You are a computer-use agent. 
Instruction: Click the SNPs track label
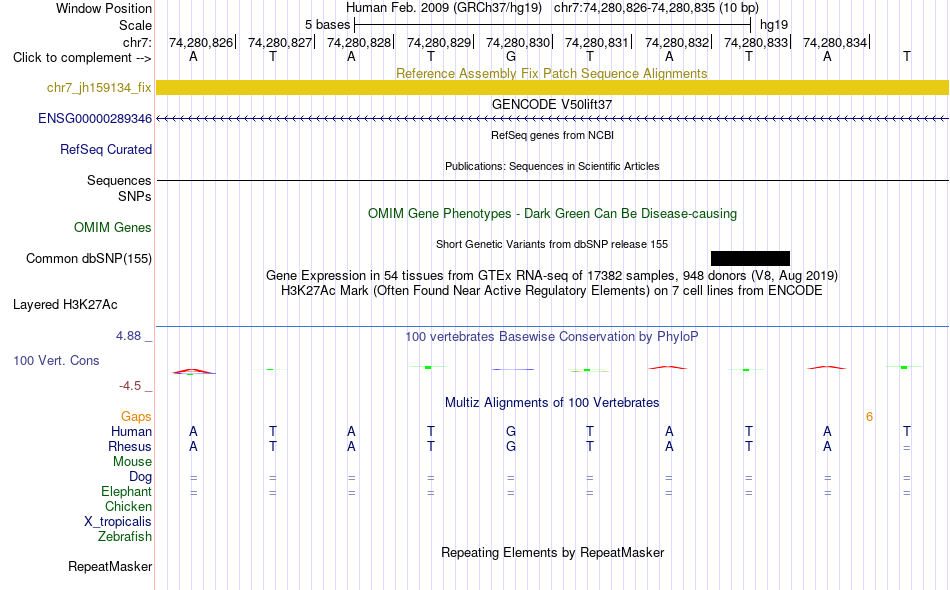pos(135,196)
